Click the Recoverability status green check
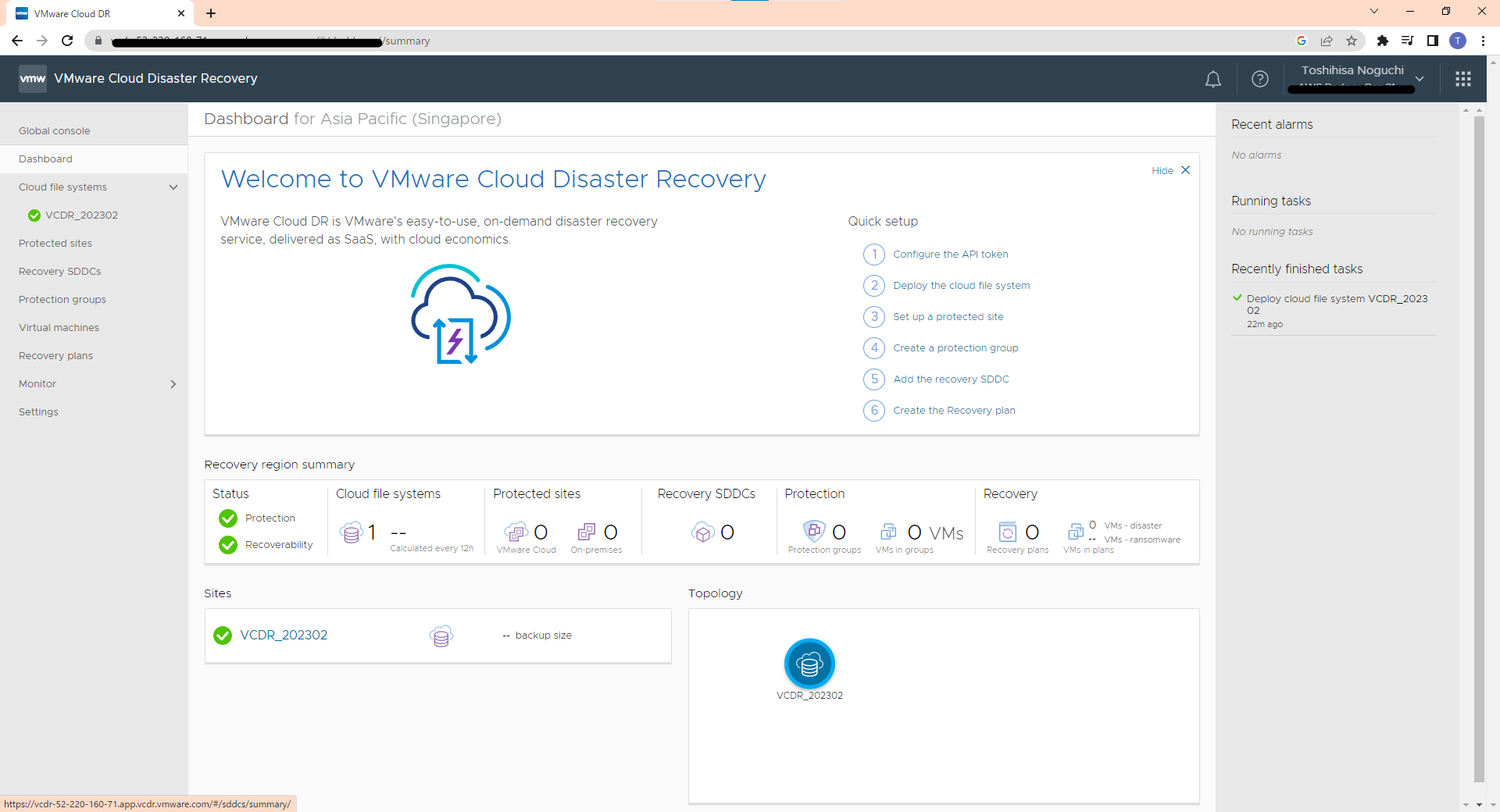Screen dimensions: 1500x812 coord(228,545)
